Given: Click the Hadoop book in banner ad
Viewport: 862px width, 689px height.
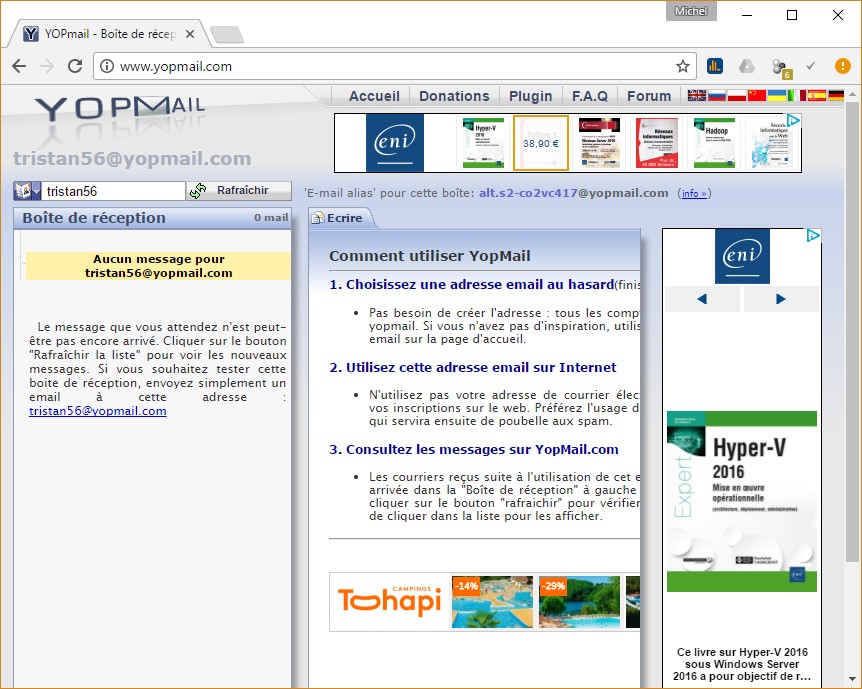Looking at the screenshot, I should coord(714,143).
